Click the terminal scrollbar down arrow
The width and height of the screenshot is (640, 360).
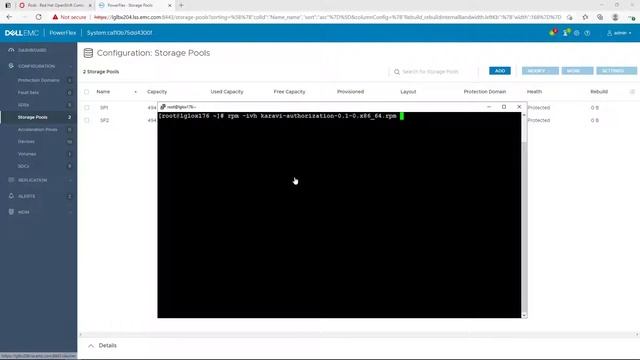click(524, 316)
